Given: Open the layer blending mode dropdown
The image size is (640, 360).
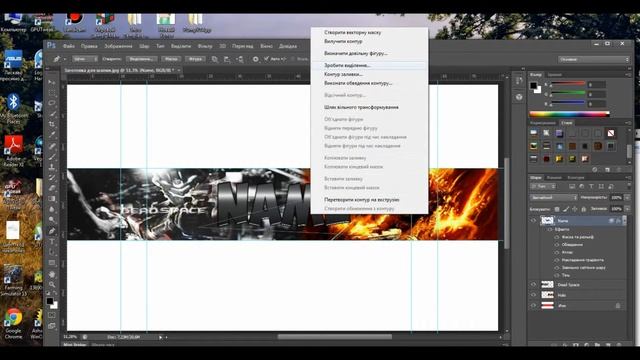Looking at the screenshot, I should [553, 198].
